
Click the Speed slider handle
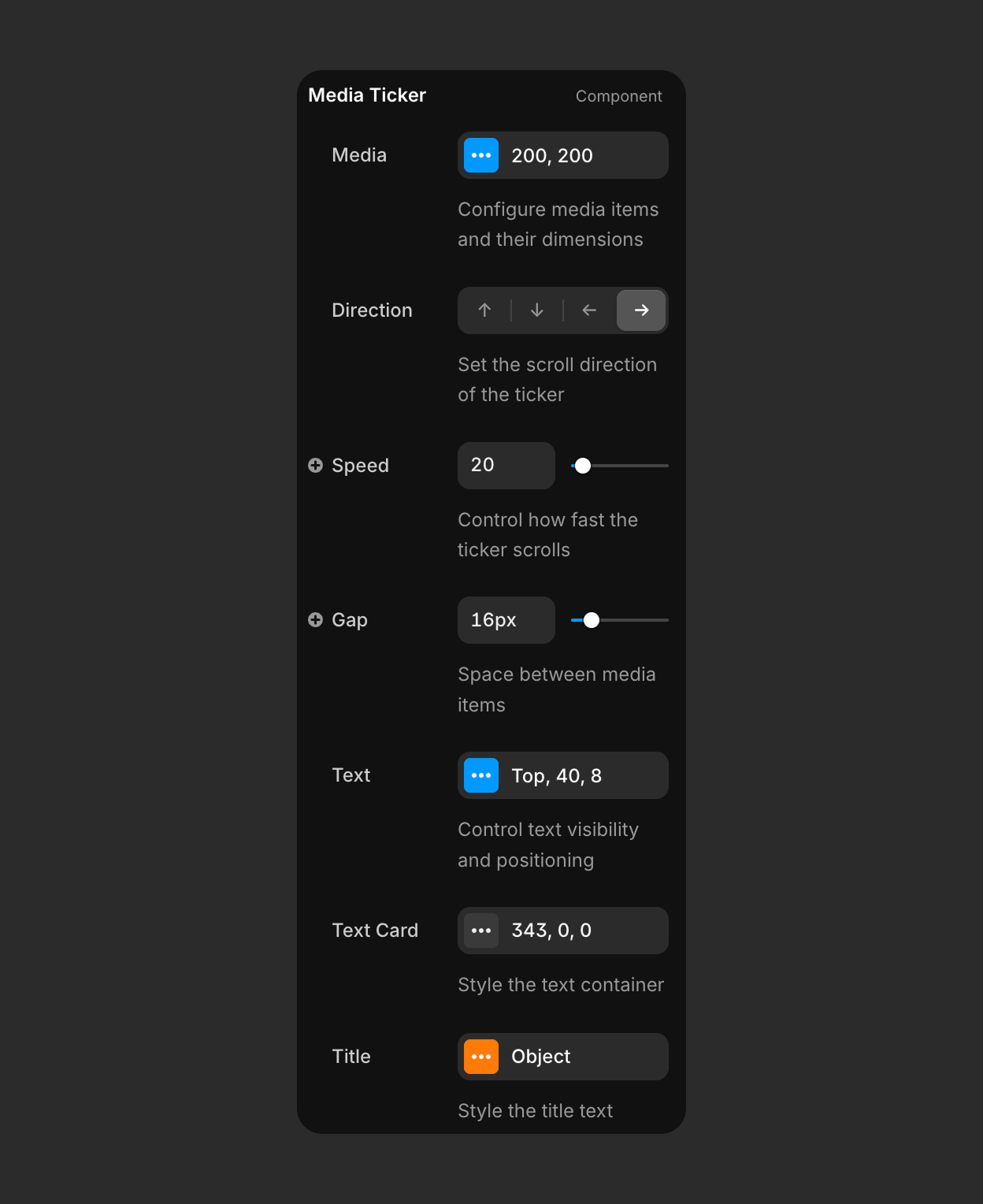pos(583,466)
